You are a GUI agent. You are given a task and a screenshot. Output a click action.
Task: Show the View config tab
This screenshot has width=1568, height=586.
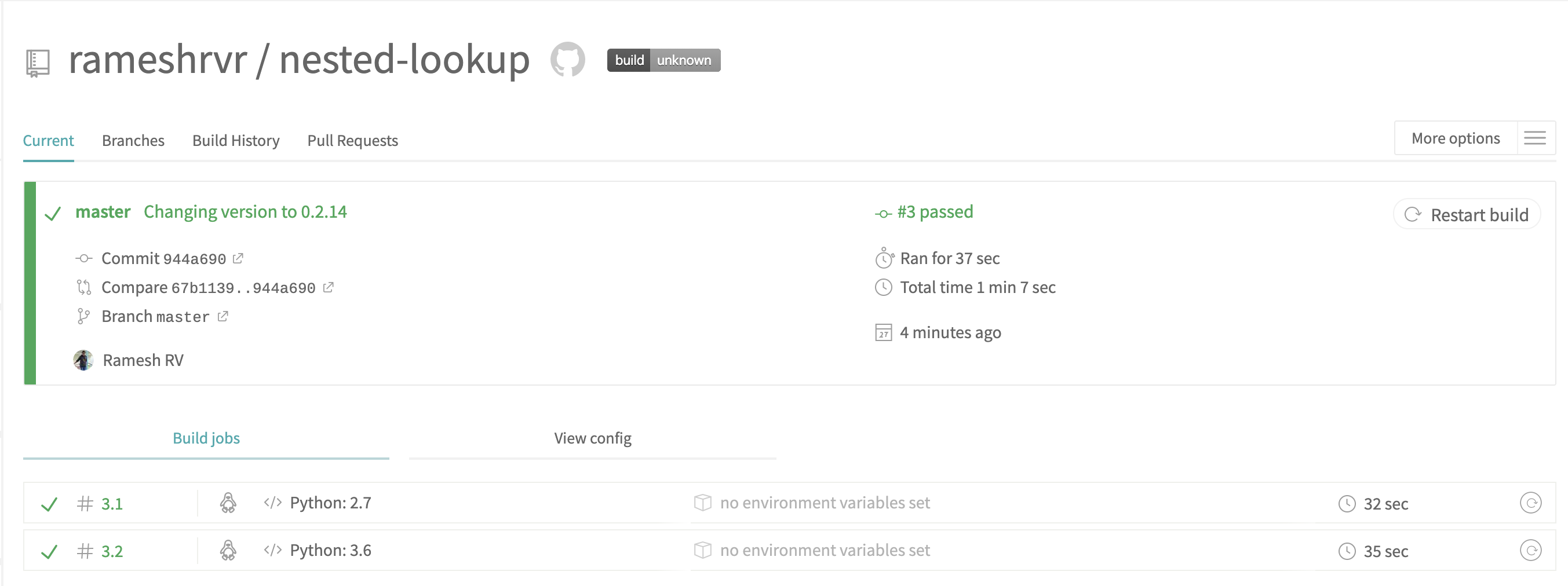coord(592,438)
